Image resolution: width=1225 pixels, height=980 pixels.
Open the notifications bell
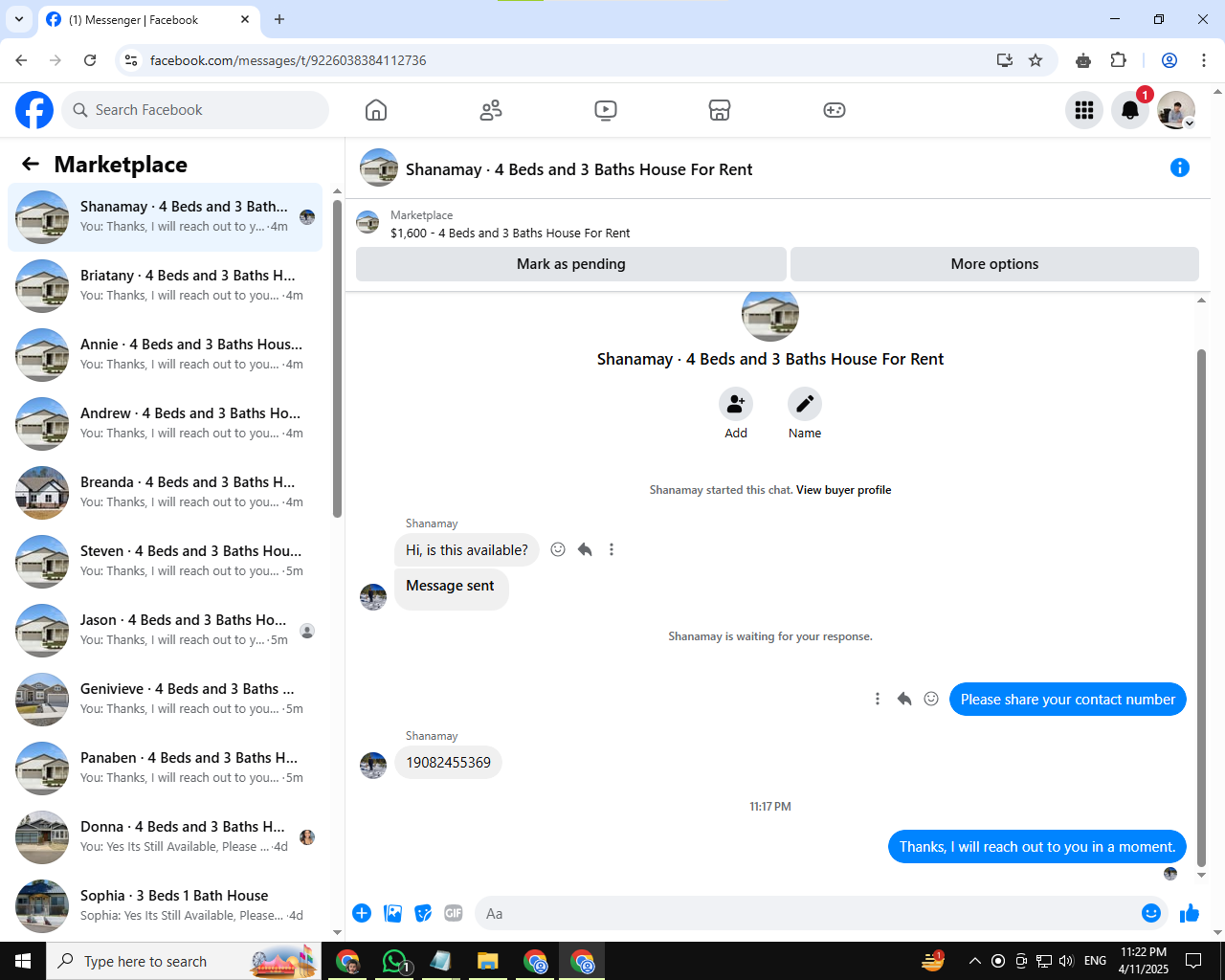(1130, 110)
